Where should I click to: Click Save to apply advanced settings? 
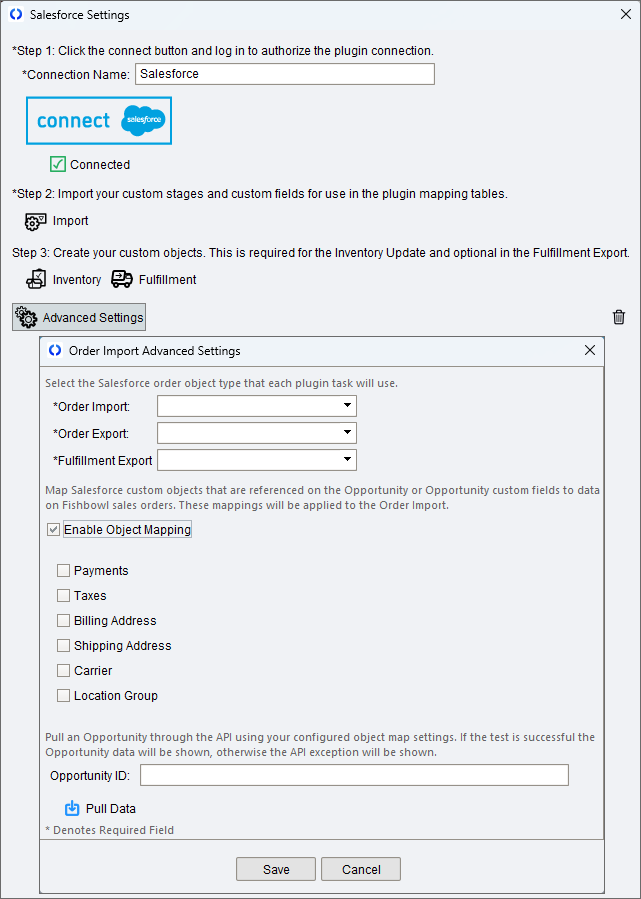[x=275, y=868]
